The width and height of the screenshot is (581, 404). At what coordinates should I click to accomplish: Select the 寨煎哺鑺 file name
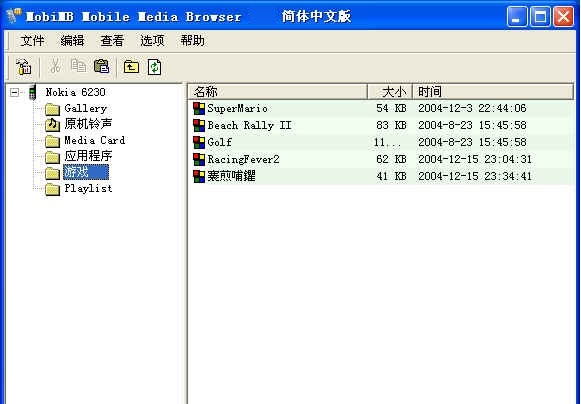(232, 176)
